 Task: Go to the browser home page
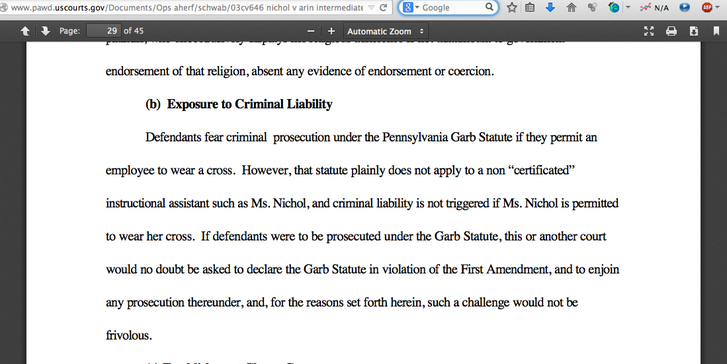571,7
